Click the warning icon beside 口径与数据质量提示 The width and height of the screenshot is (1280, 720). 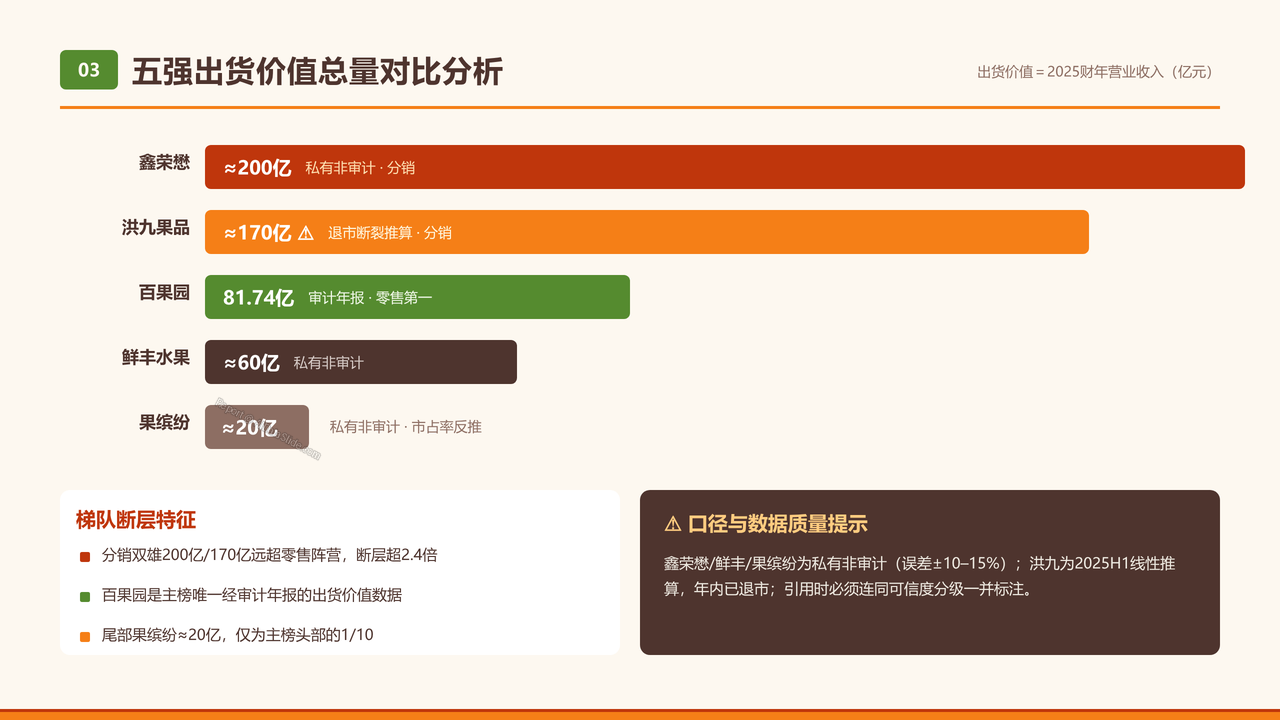[672, 524]
